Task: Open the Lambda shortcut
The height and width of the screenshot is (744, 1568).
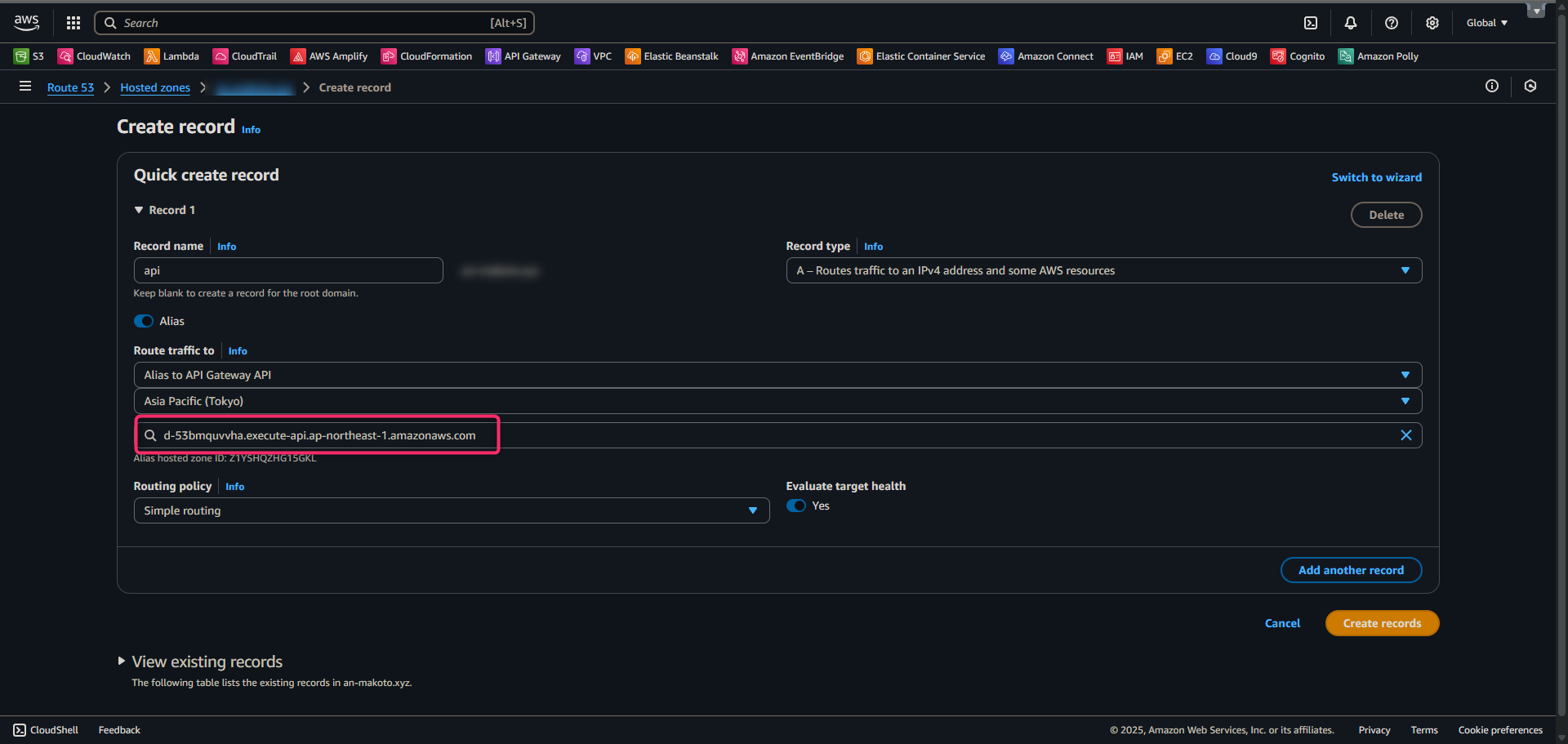Action: coord(171,56)
